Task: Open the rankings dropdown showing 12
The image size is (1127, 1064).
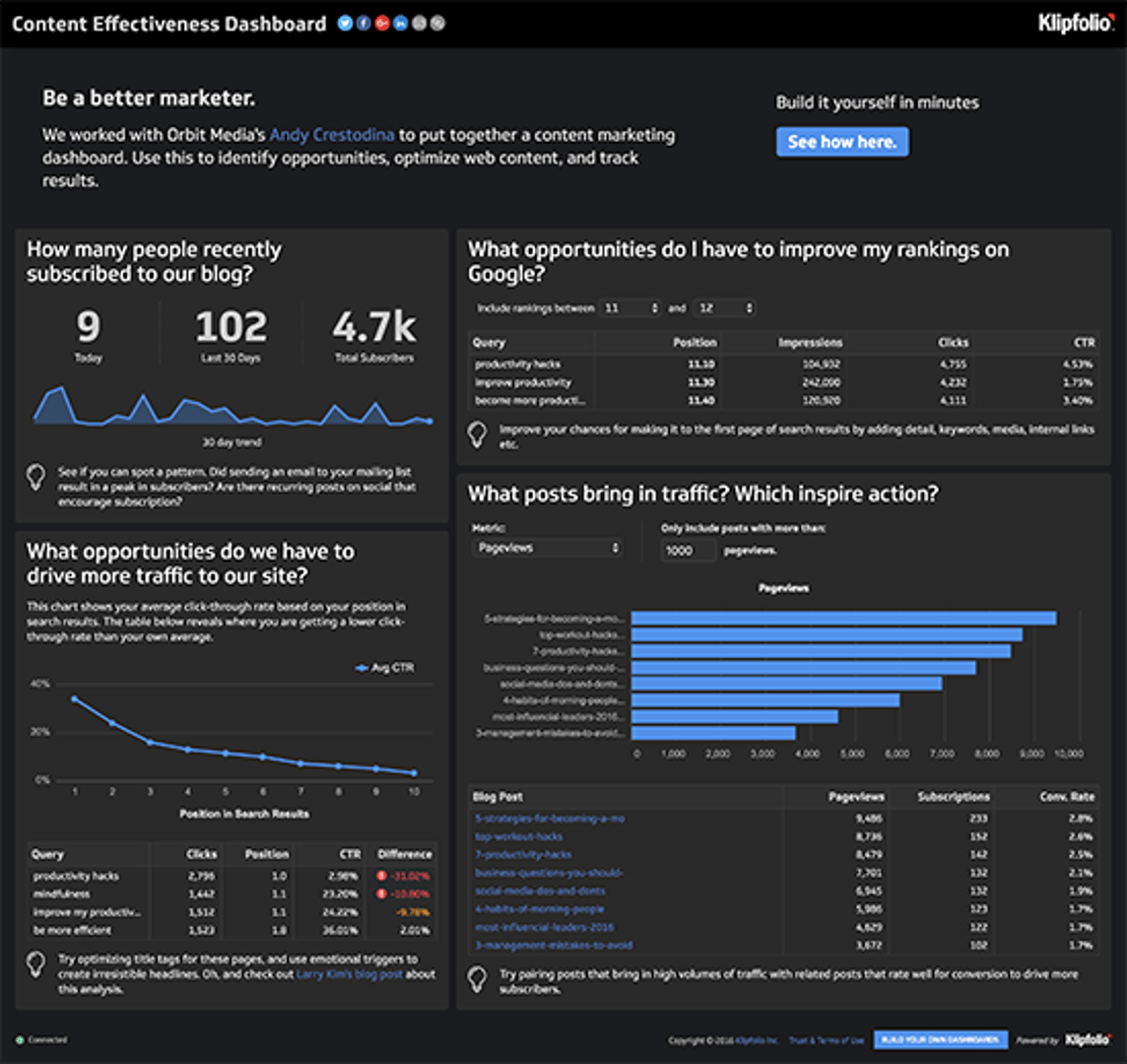Action: point(725,308)
